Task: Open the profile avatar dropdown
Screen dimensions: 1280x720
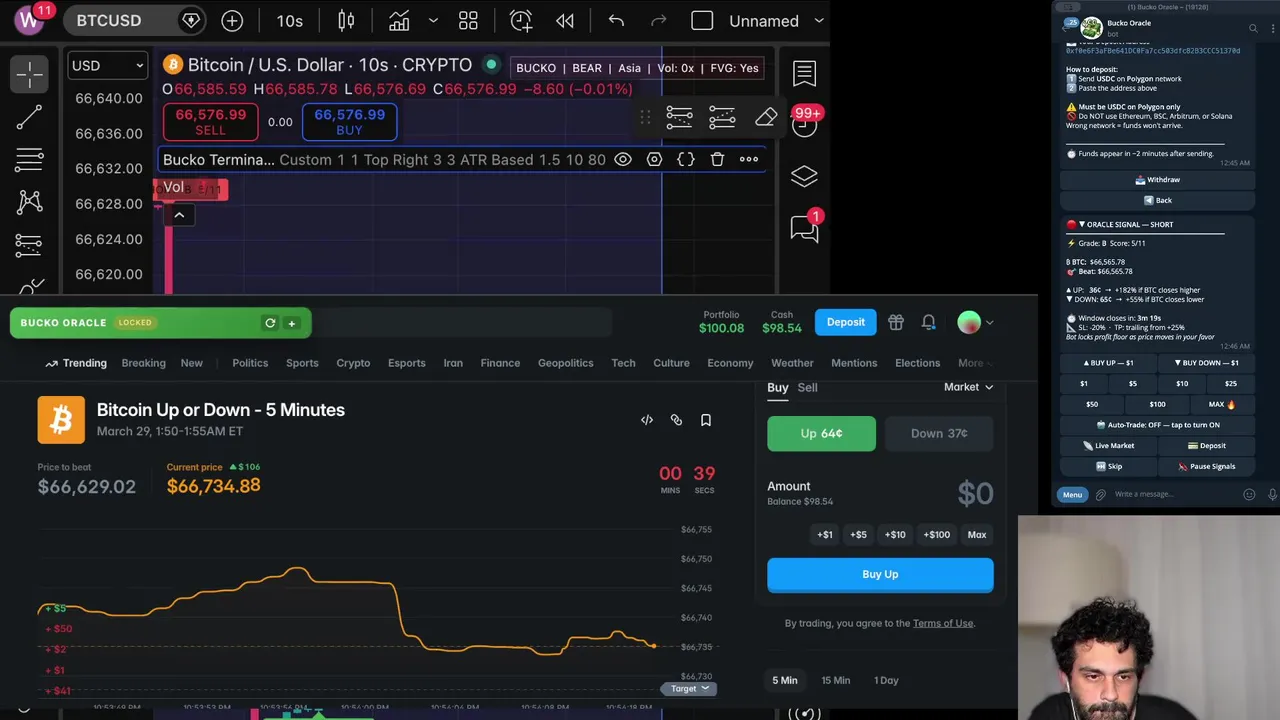Action: [975, 322]
